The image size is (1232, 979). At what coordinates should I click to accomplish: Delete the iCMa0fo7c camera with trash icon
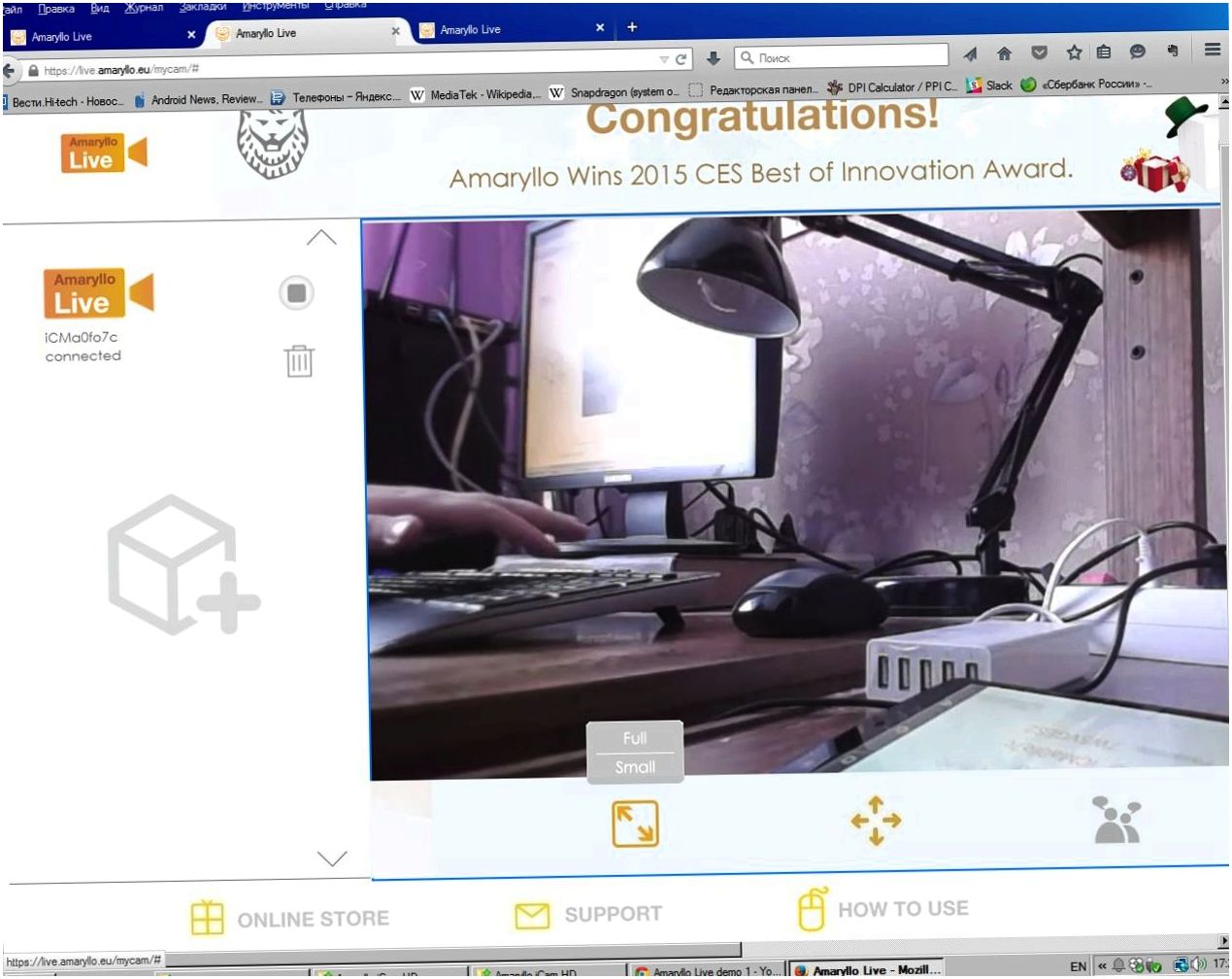click(299, 361)
